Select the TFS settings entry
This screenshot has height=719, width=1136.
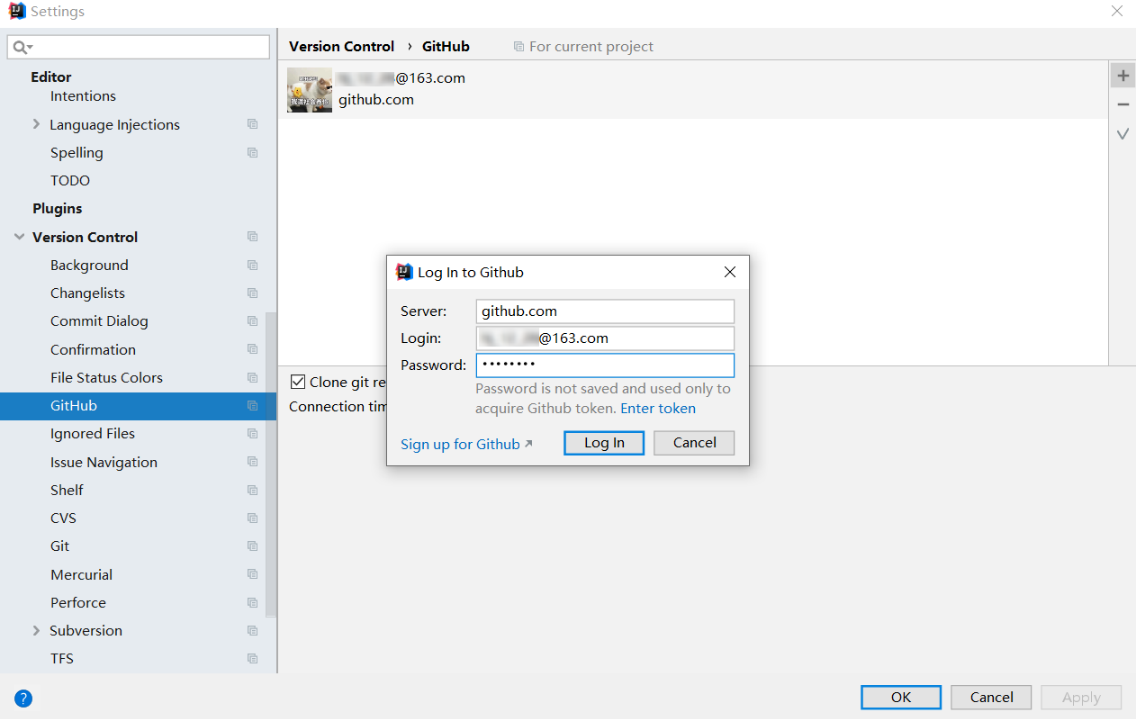click(x=62, y=659)
